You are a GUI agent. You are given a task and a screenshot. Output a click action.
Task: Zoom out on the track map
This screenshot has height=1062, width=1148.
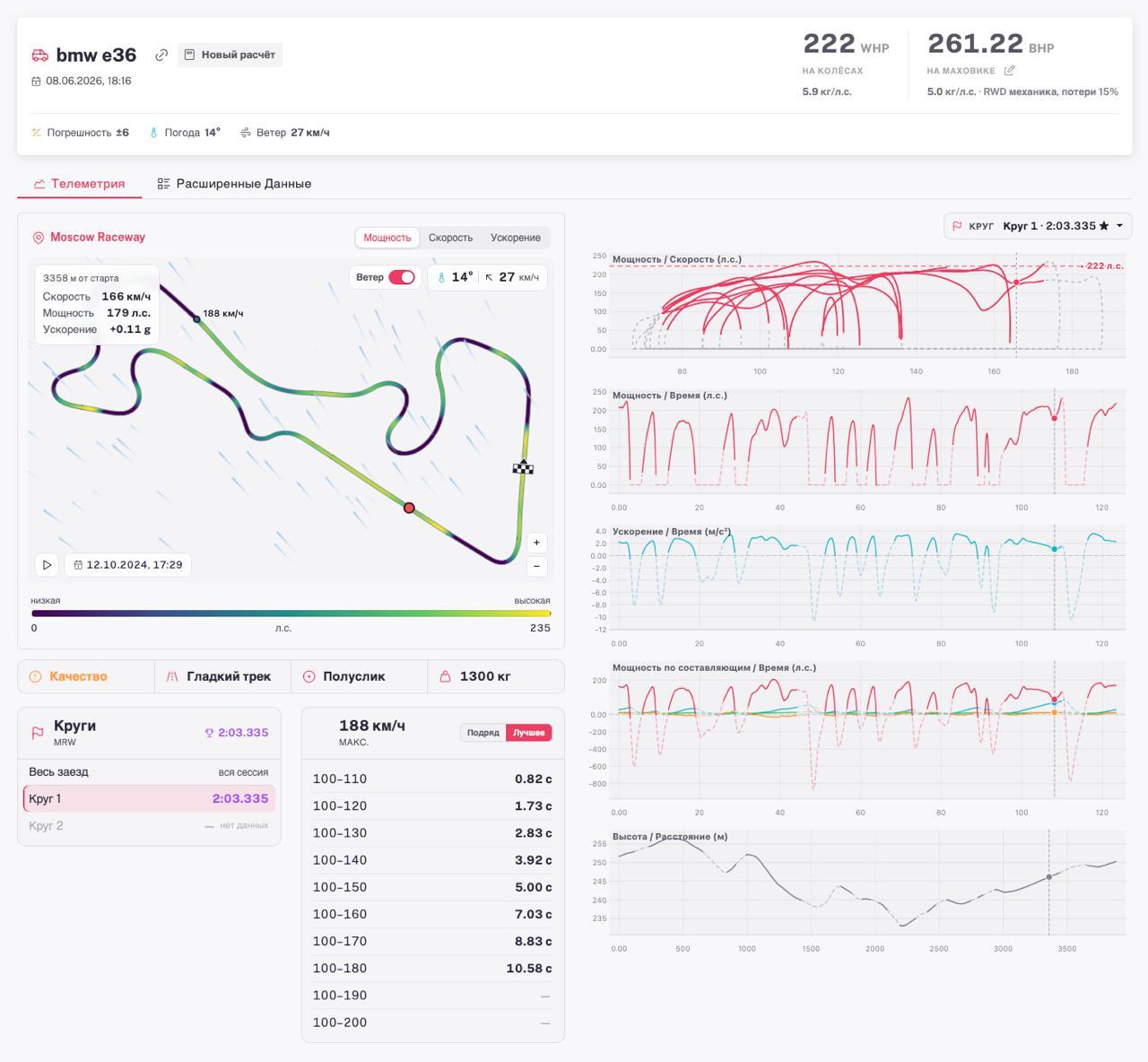pyautogui.click(x=536, y=566)
